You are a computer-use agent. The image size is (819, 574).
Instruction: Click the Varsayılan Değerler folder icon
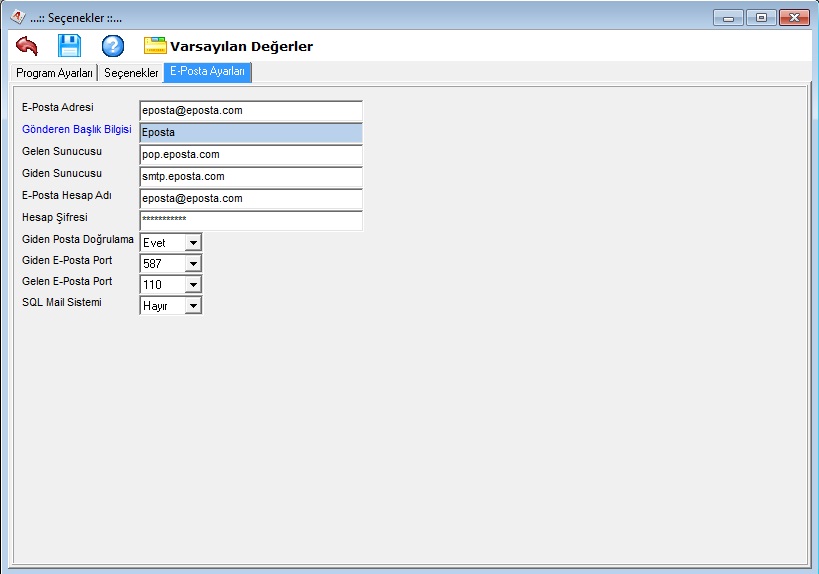point(155,46)
